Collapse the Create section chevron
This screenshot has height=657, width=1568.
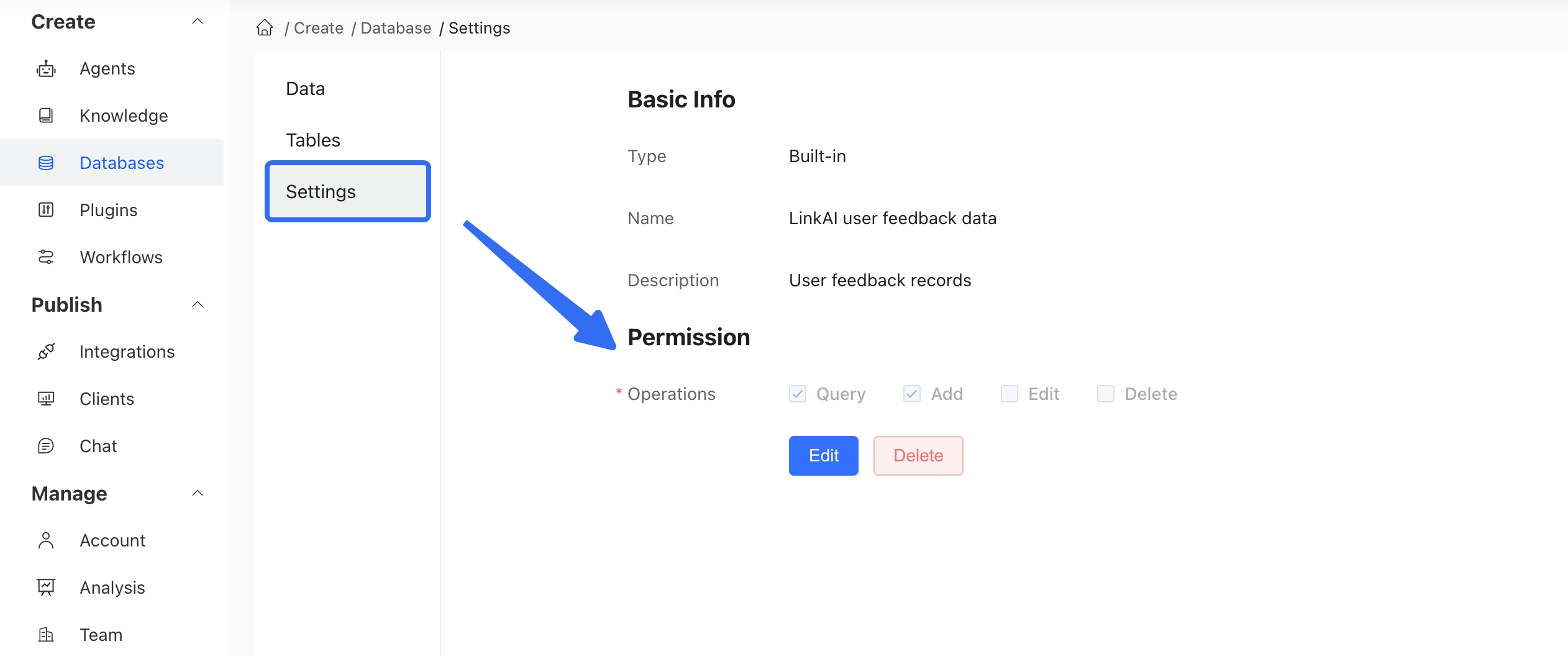click(198, 22)
